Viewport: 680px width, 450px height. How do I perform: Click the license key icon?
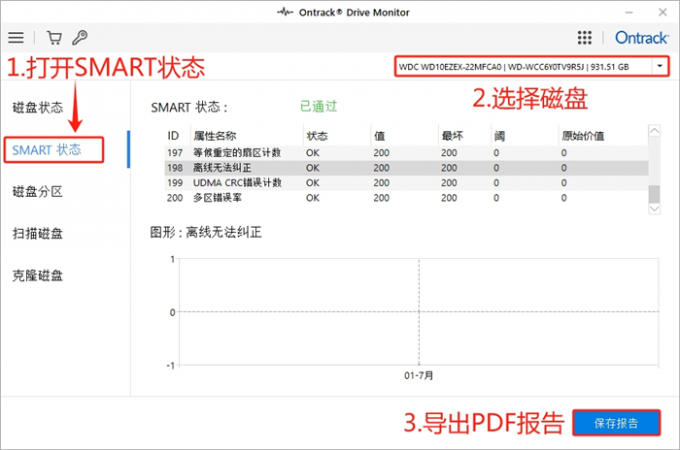(x=80, y=38)
